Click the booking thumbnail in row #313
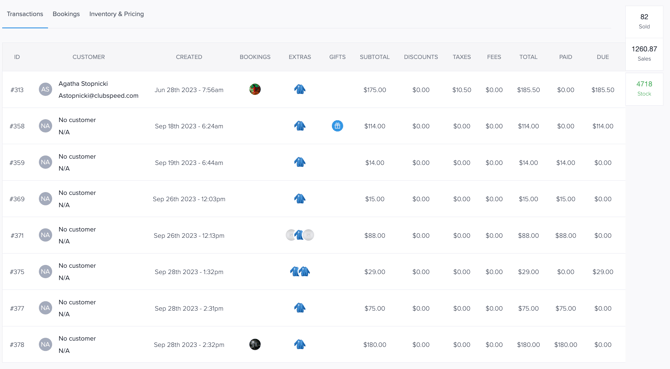The image size is (670, 369). pyautogui.click(x=255, y=89)
